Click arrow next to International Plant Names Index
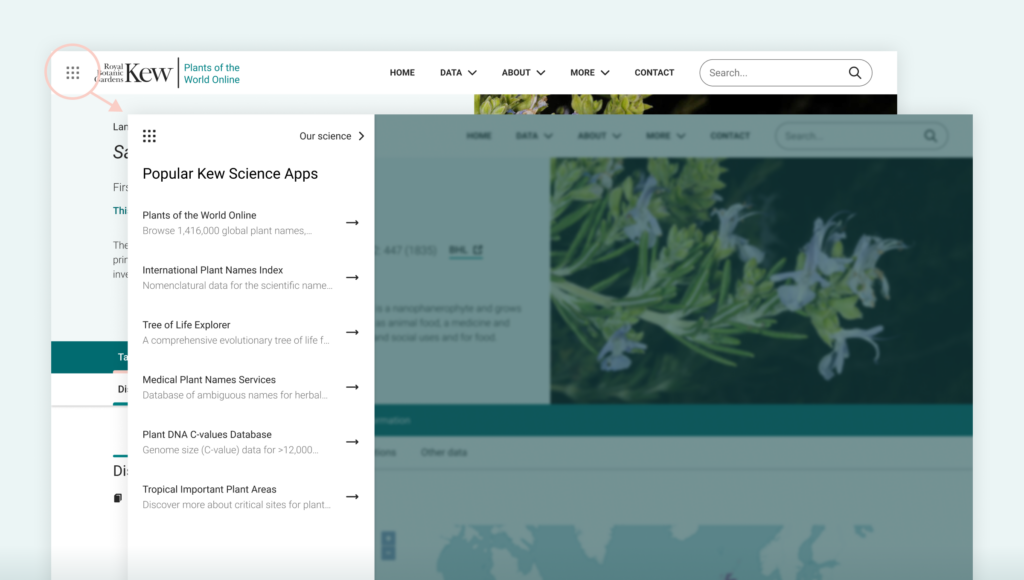 pyautogui.click(x=352, y=278)
